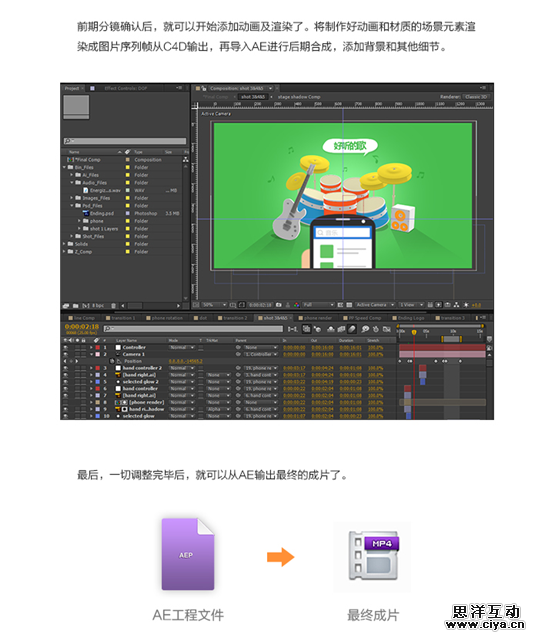The width and height of the screenshot is (554, 640).
Task: Click the flowchart icon beside Final Comp row
Action: (x=186, y=159)
